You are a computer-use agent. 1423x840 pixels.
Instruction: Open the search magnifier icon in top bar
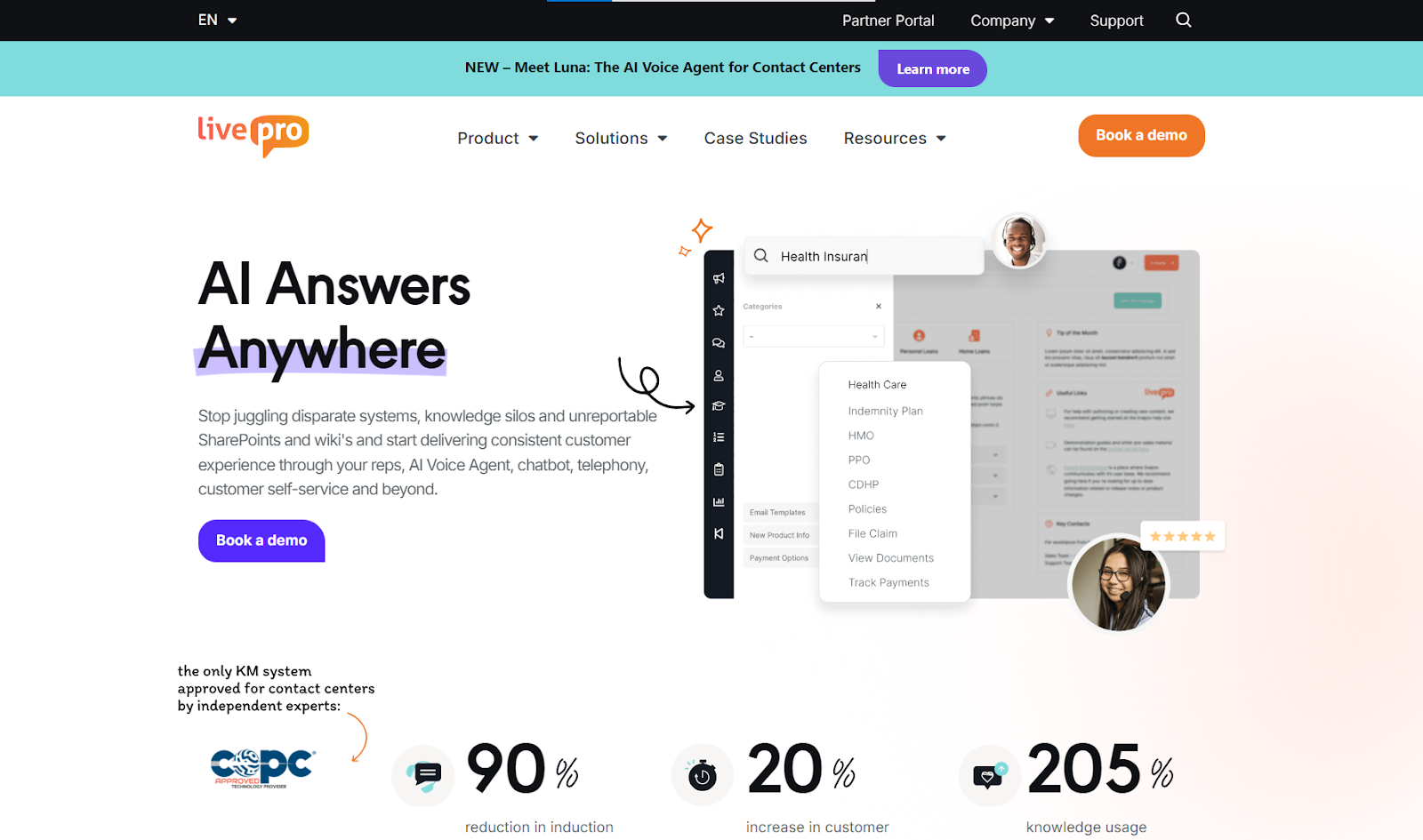pyautogui.click(x=1183, y=20)
